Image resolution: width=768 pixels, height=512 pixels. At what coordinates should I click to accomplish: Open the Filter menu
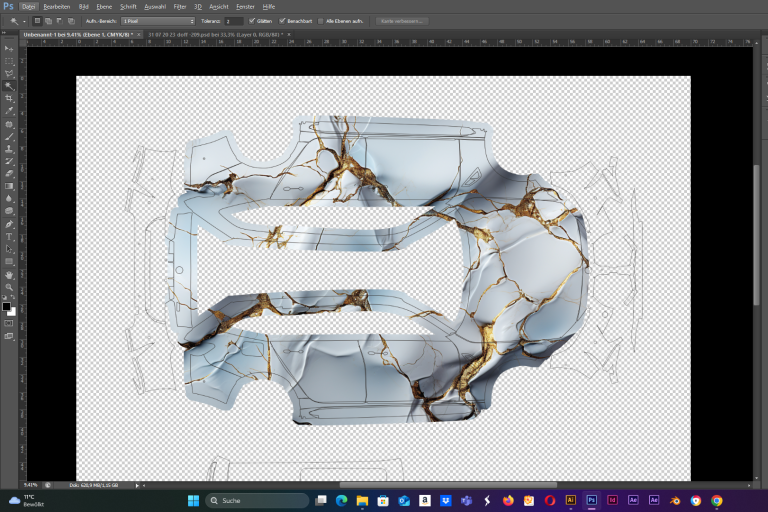pyautogui.click(x=180, y=7)
